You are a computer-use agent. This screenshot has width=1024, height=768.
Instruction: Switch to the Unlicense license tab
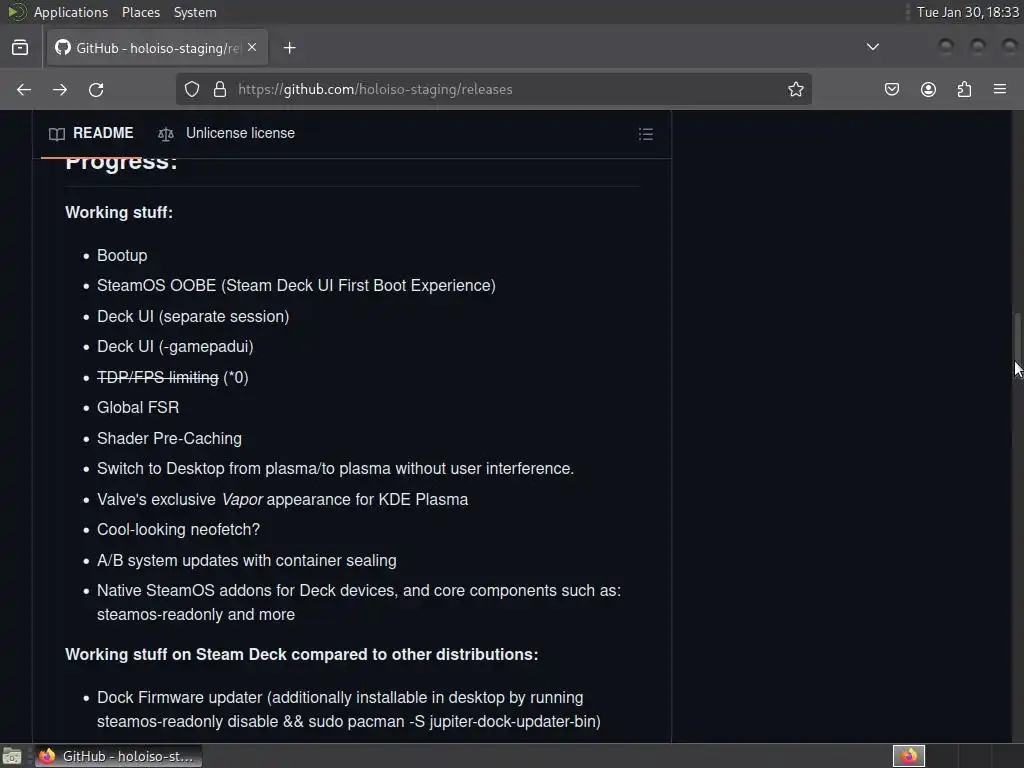(x=227, y=133)
